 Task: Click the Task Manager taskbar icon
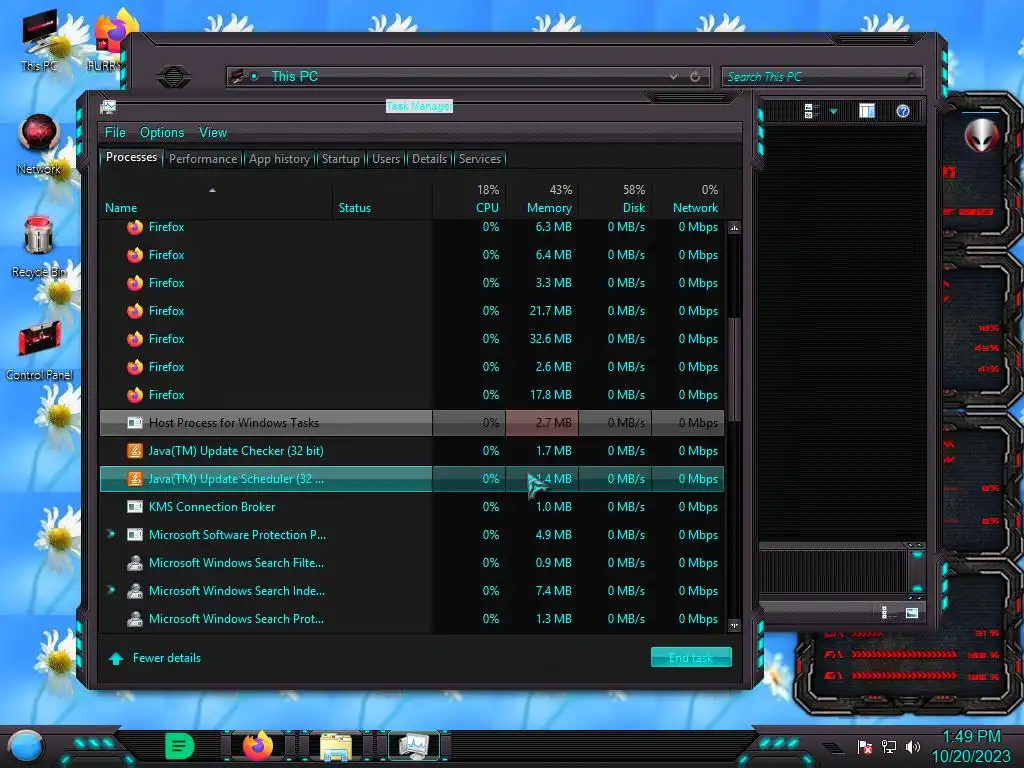coord(414,746)
